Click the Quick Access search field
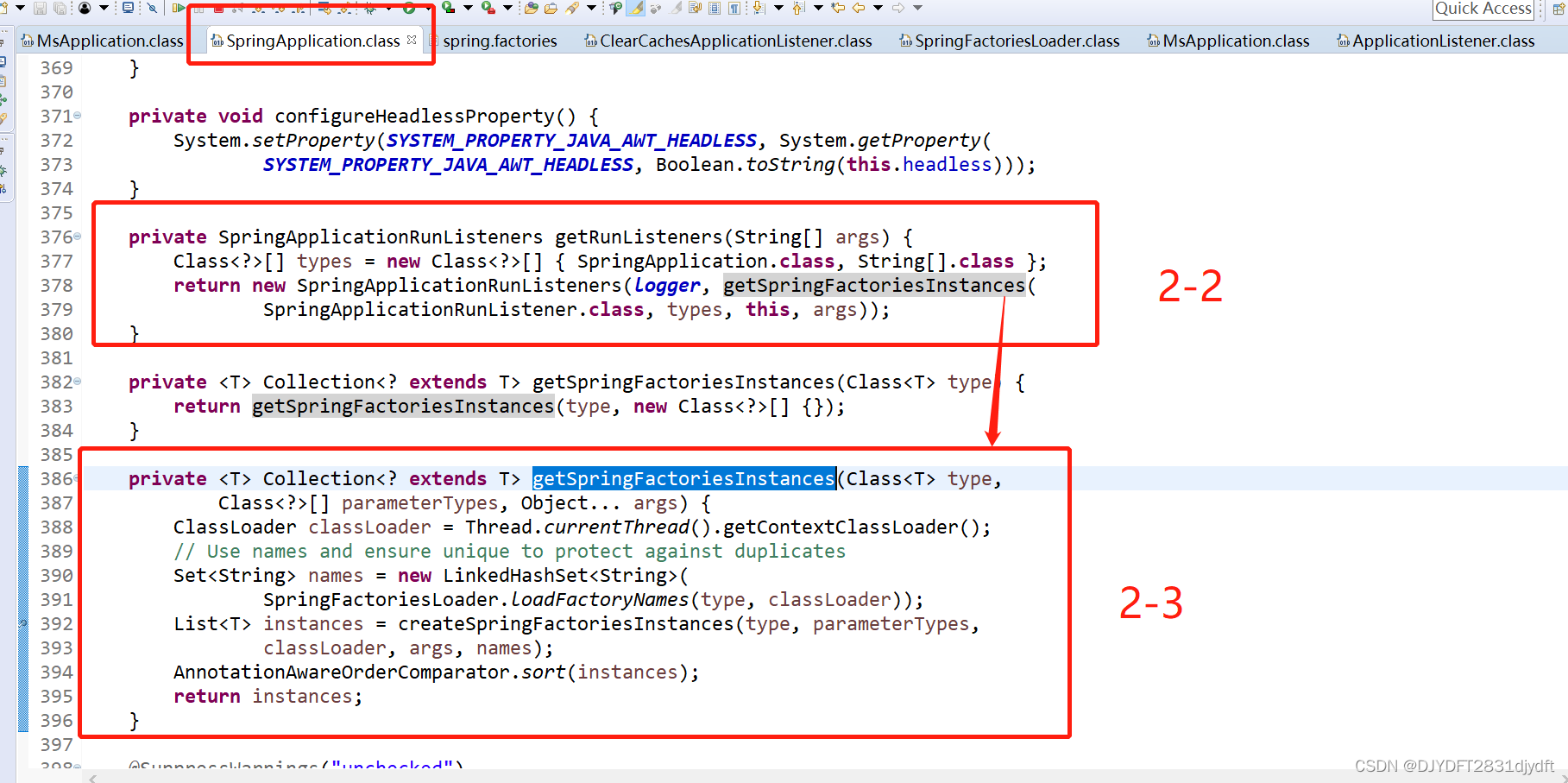Screen dimensions: 1568x783 (x=1483, y=9)
